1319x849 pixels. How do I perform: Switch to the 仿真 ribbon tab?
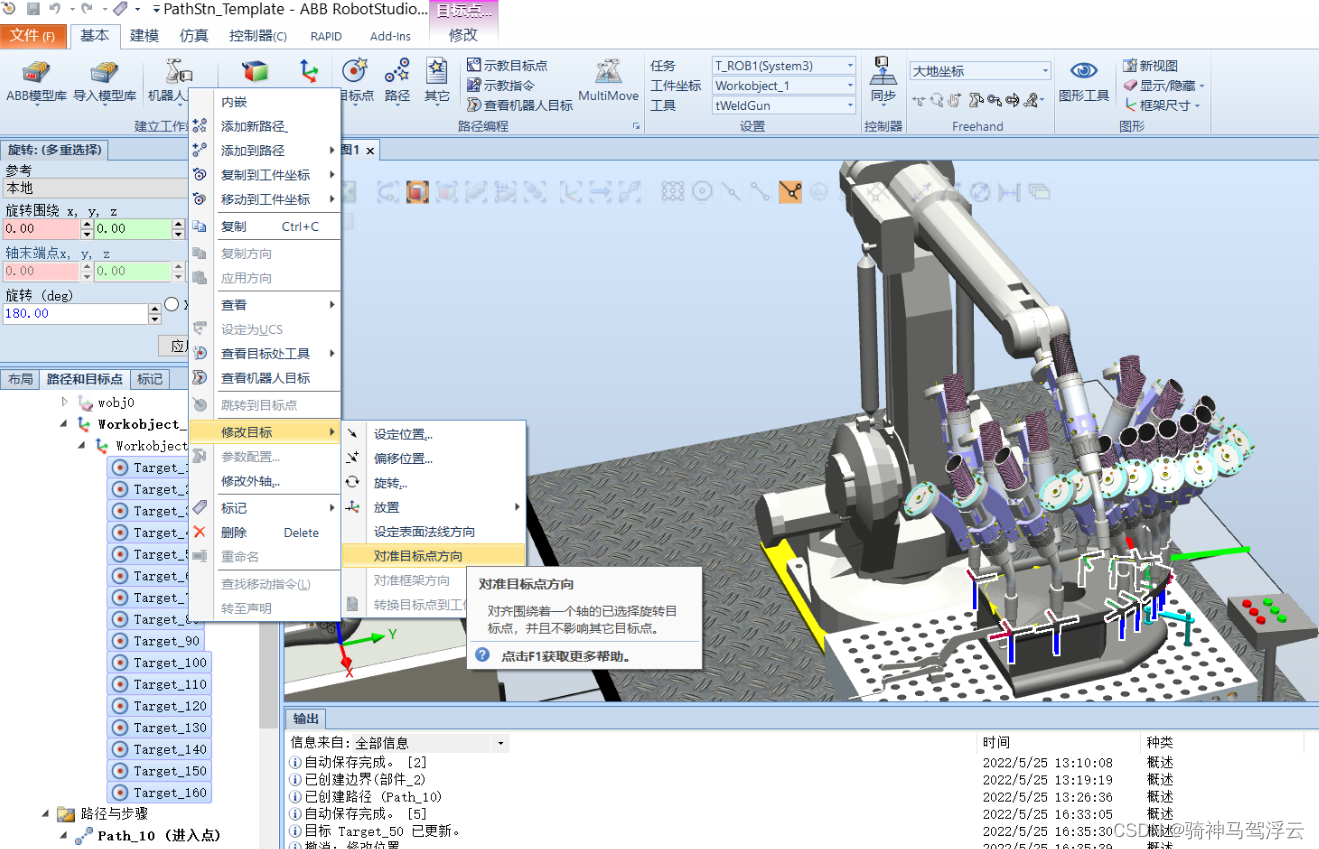(x=194, y=36)
